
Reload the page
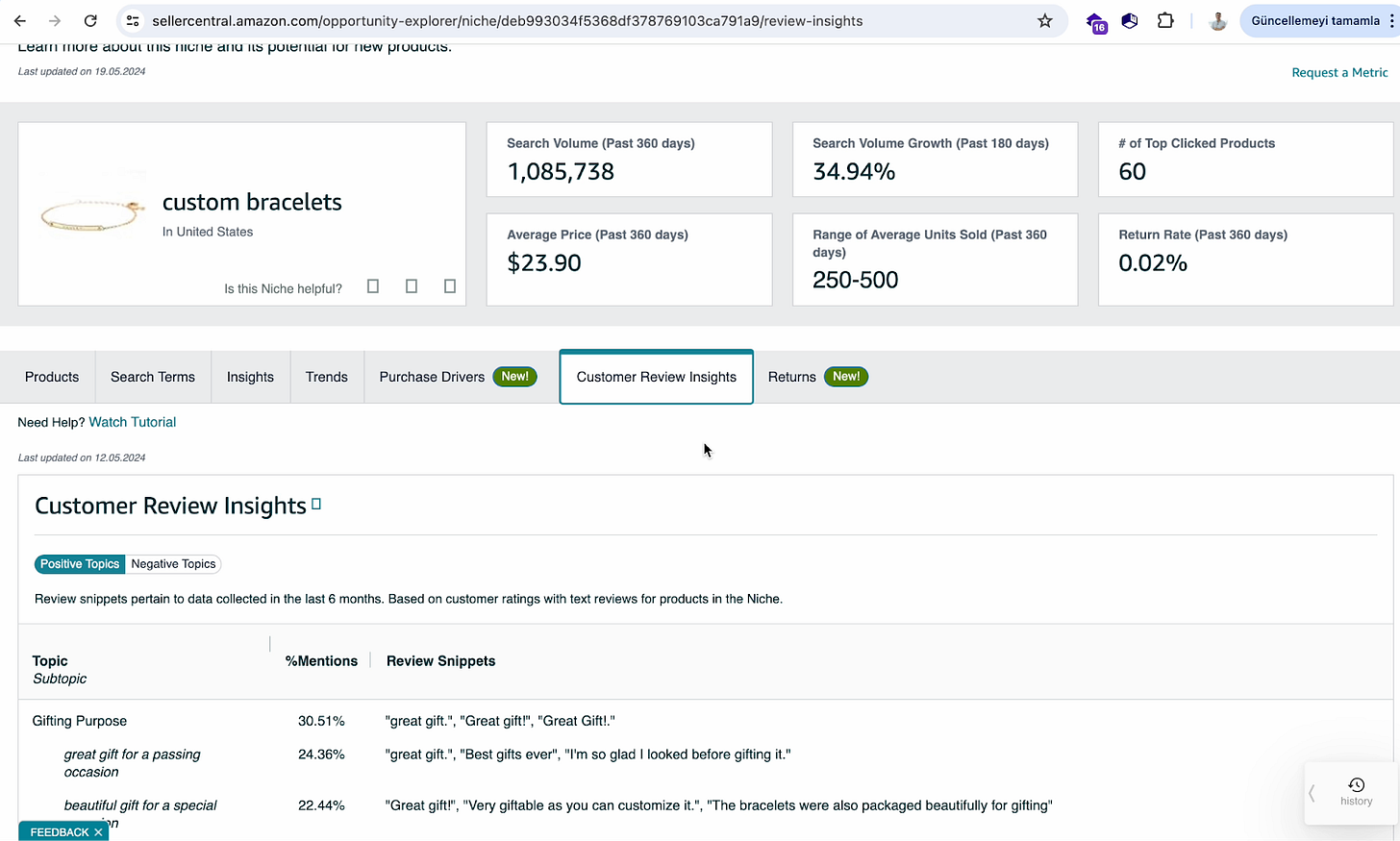(x=89, y=20)
